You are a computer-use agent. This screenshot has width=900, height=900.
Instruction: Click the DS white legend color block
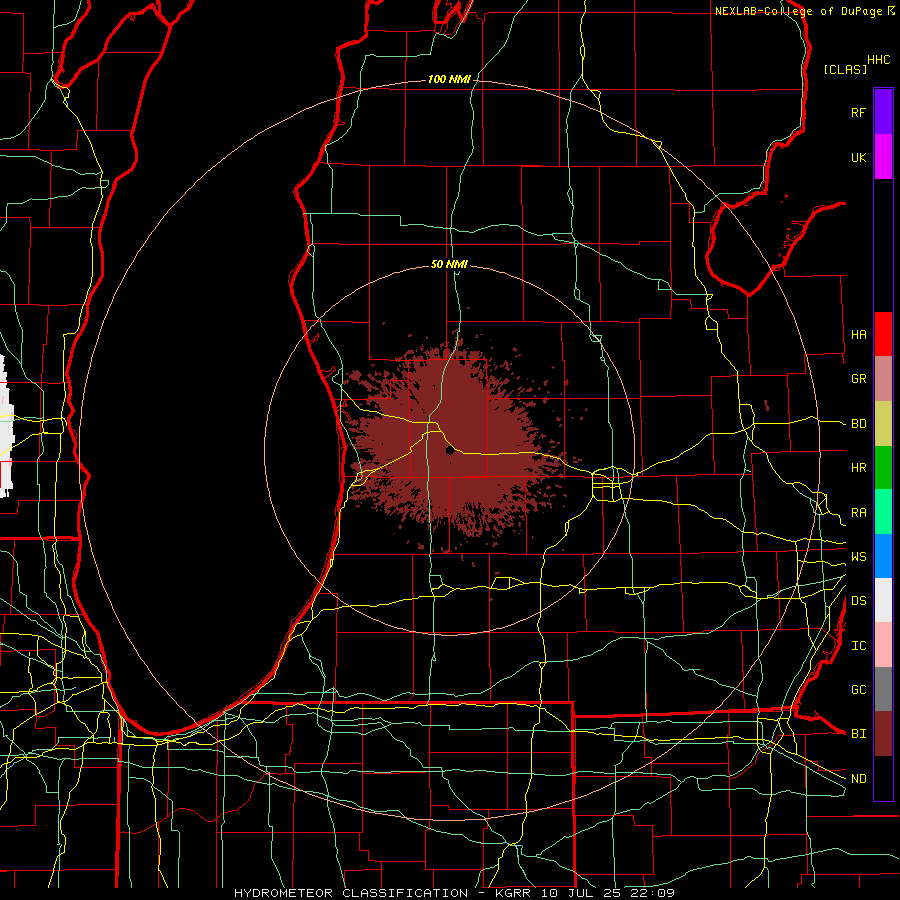pos(883,600)
